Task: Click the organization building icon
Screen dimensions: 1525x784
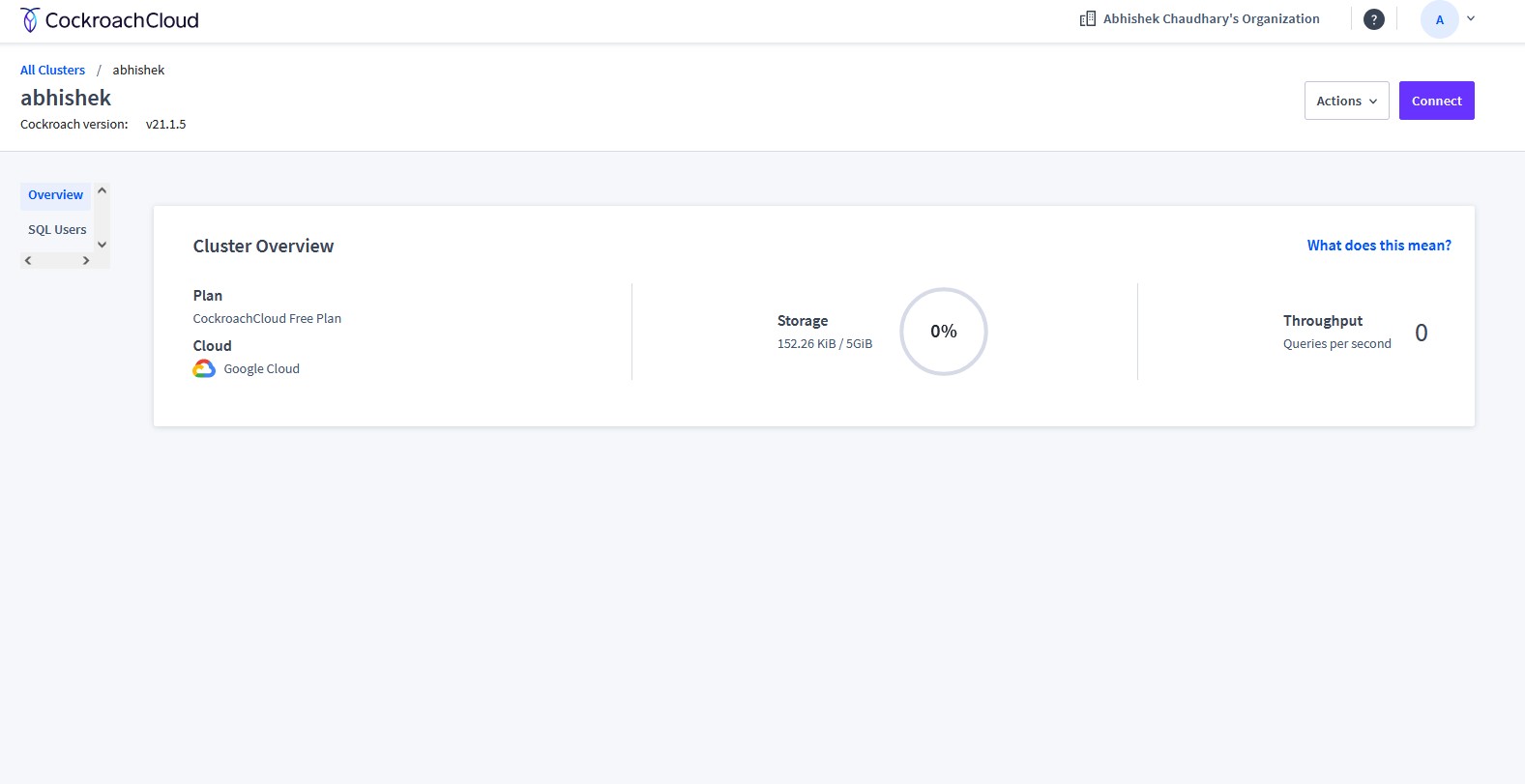Action: 1088,18
